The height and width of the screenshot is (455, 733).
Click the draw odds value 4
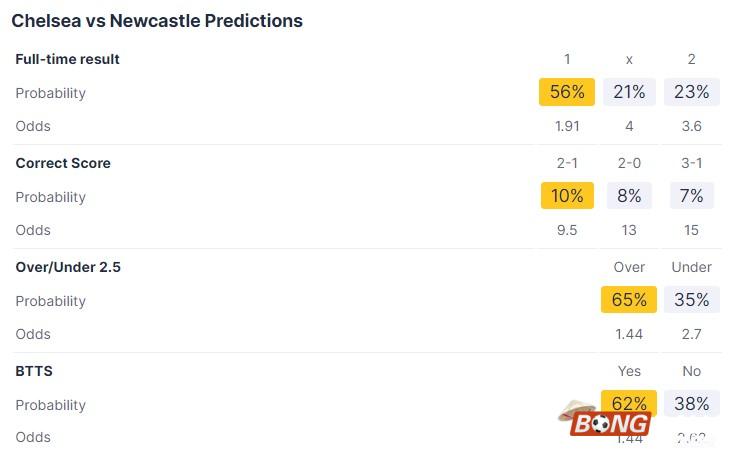629,126
